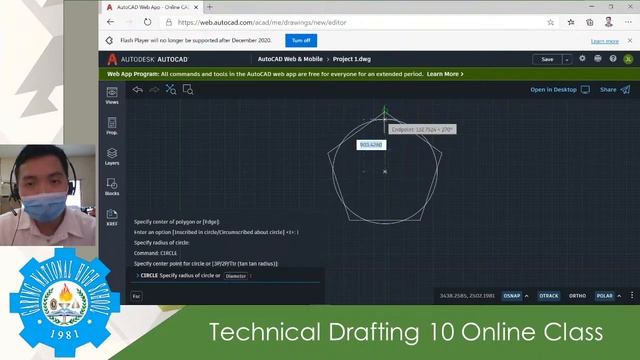Click the zoom window icon
The width and height of the screenshot is (640, 360).
point(188,89)
